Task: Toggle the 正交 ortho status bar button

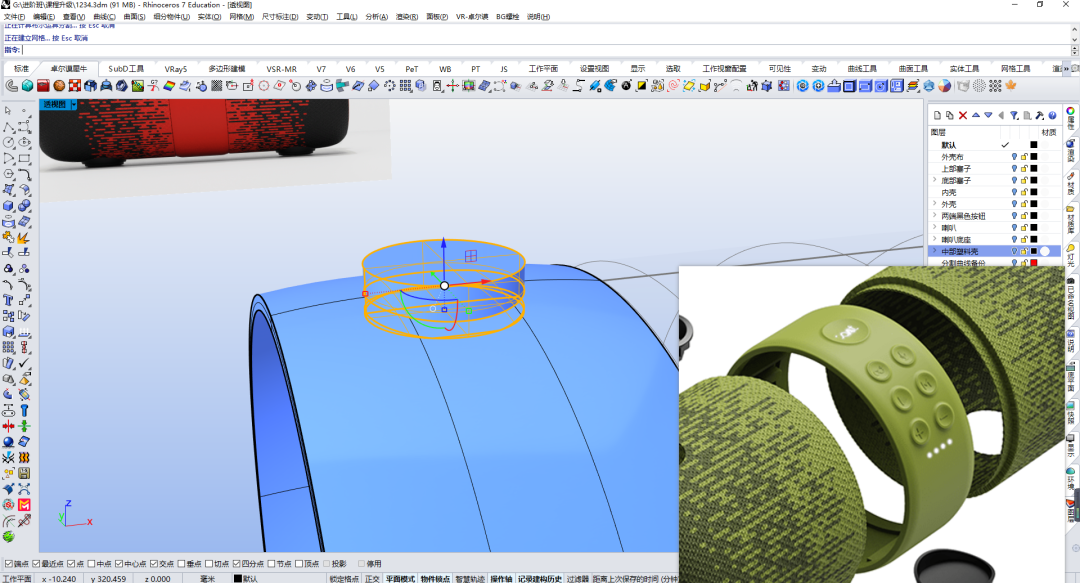Action: pos(372,579)
